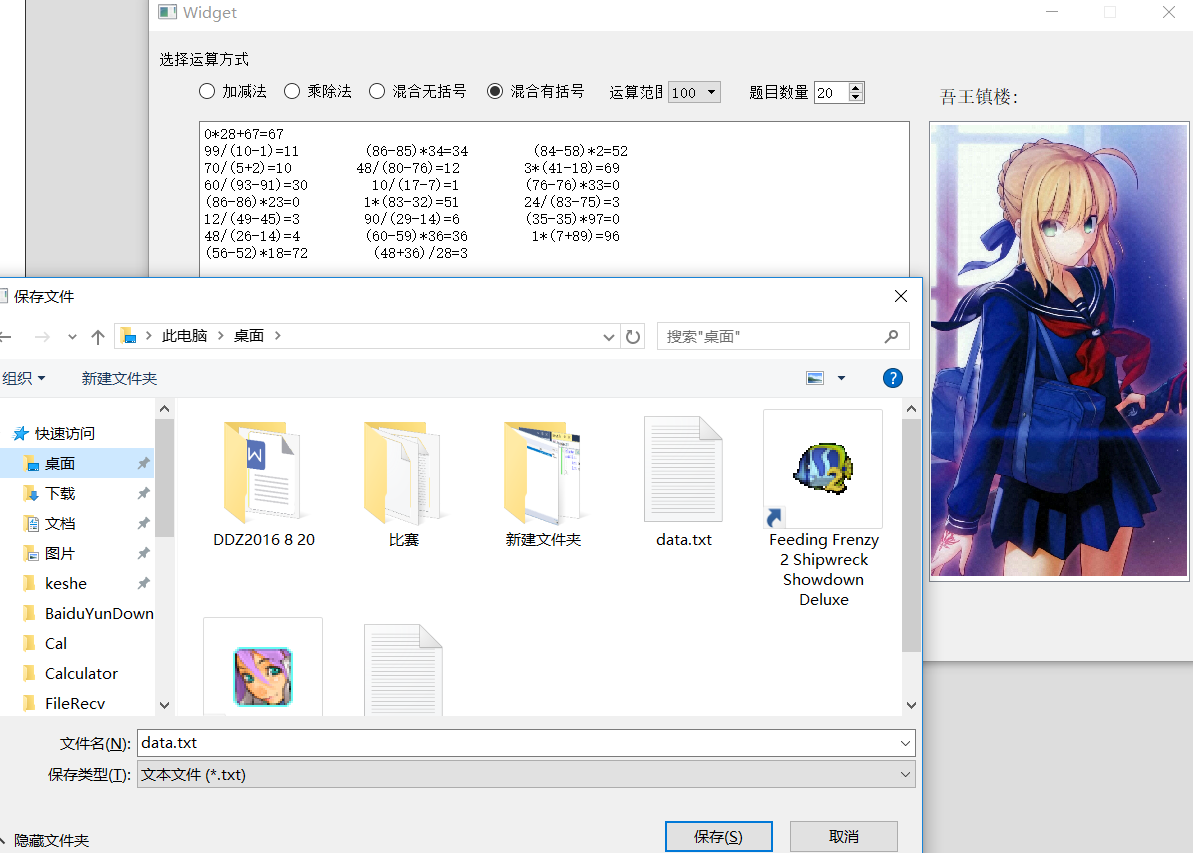Unpin 桌面 using its pin icon
1193x853 pixels.
point(143,463)
